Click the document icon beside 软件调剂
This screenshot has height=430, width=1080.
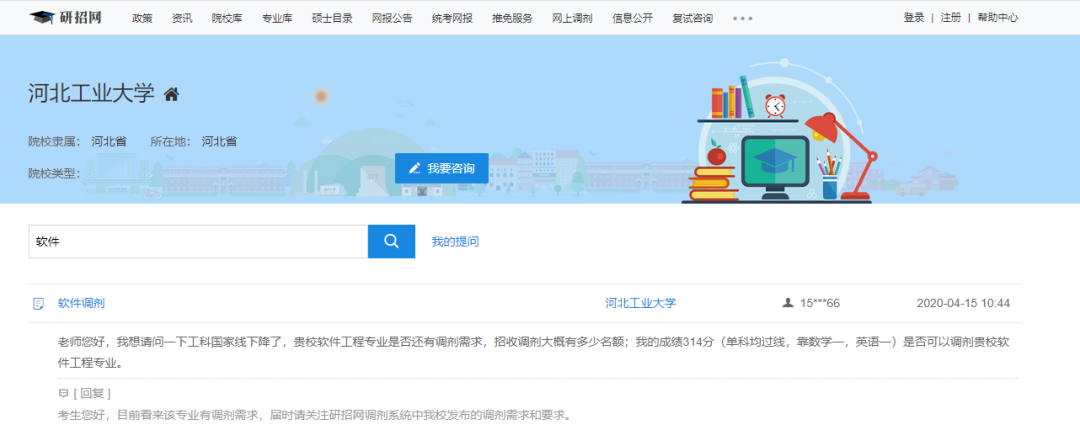click(x=39, y=304)
